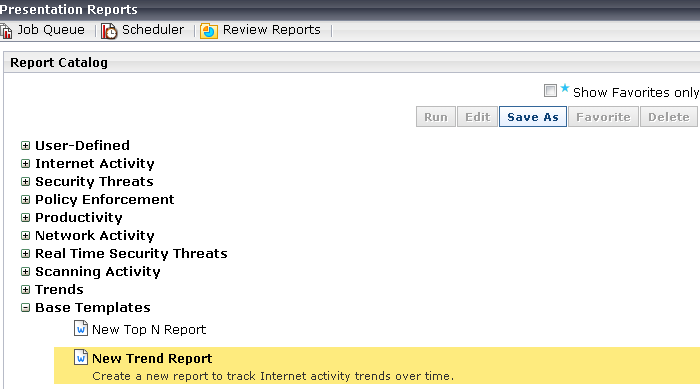
Task: Select the Trends label
Action: [59, 290]
